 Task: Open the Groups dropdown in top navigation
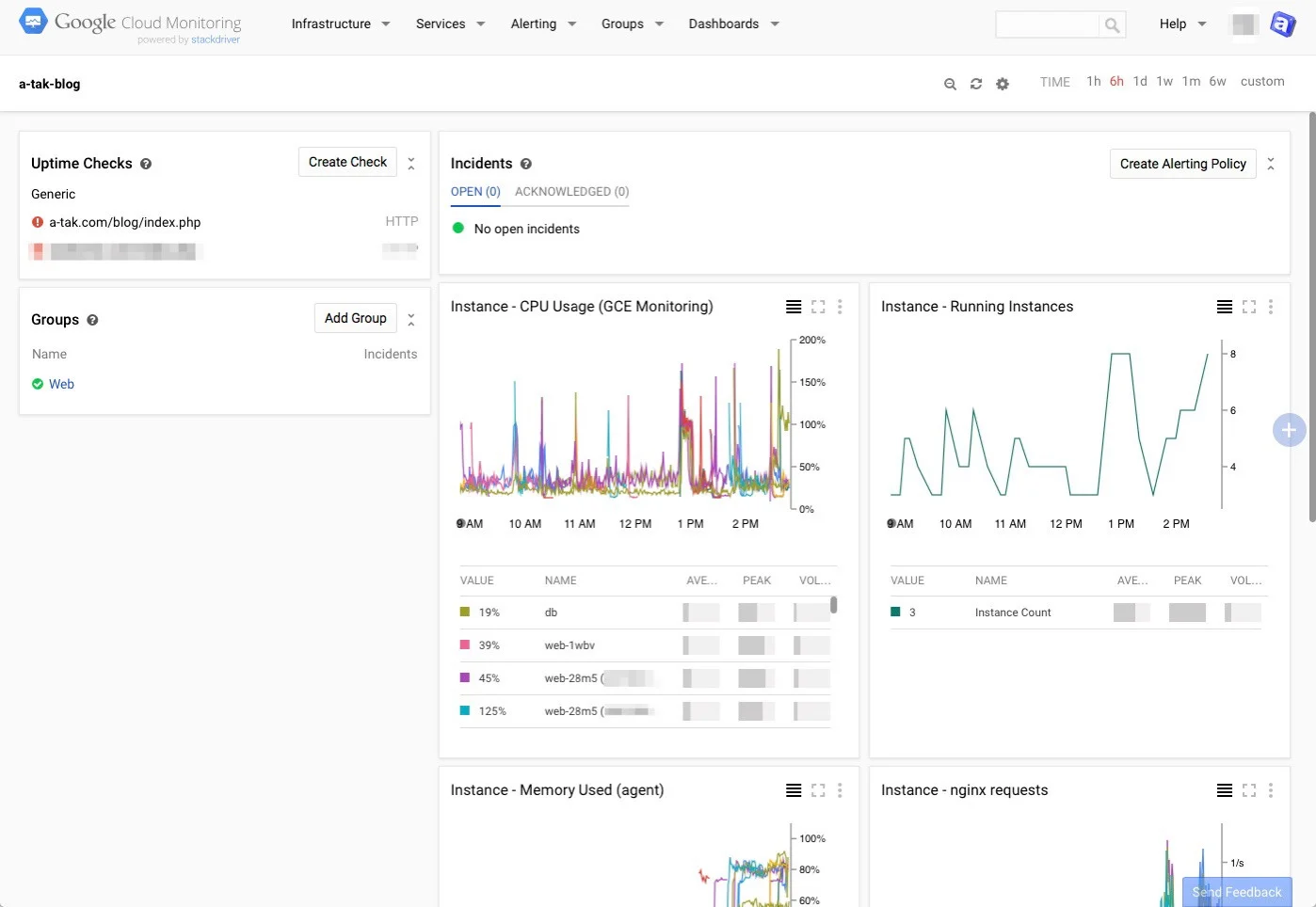point(633,24)
